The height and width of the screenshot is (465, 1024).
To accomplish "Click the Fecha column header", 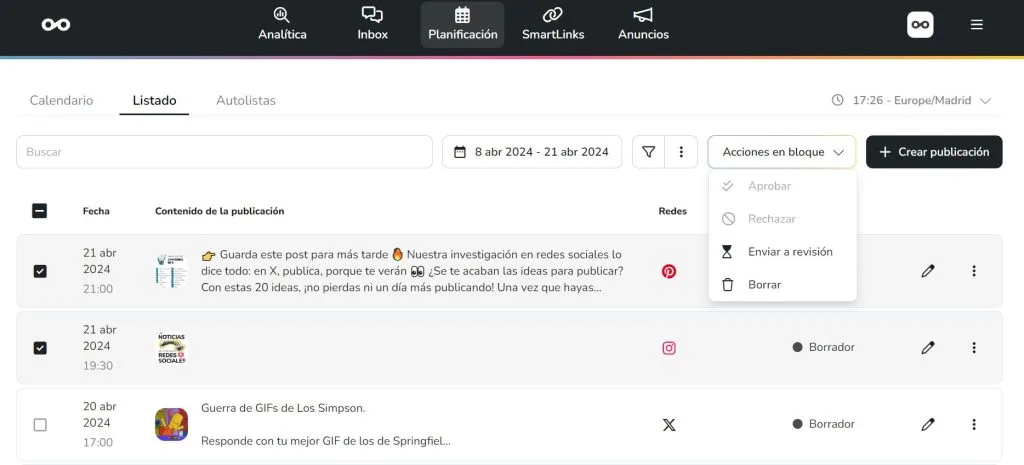I will tap(96, 211).
